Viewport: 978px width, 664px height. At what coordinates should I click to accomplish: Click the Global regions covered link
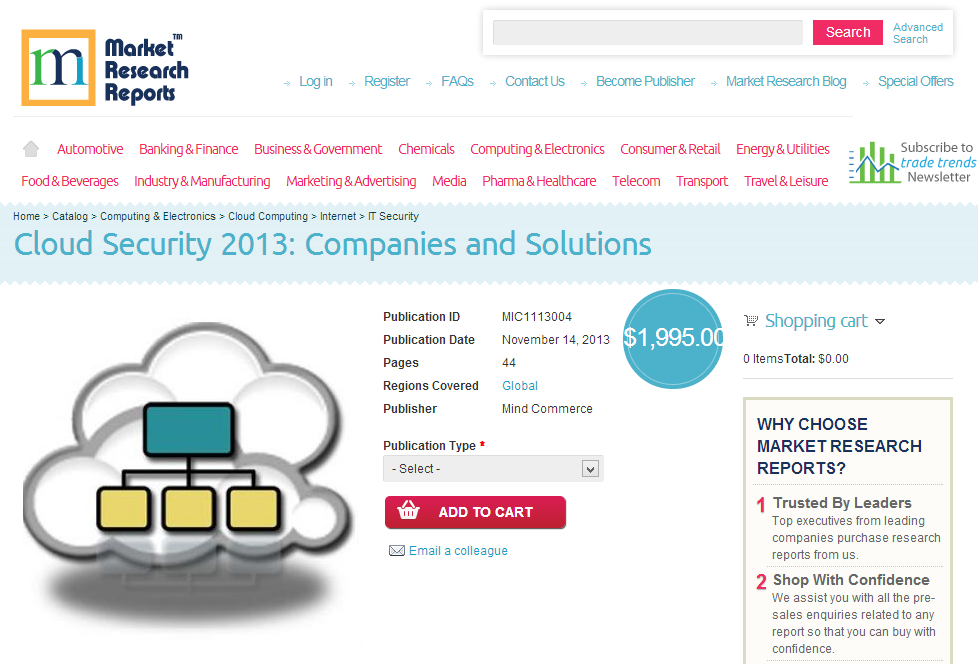pyautogui.click(x=519, y=385)
